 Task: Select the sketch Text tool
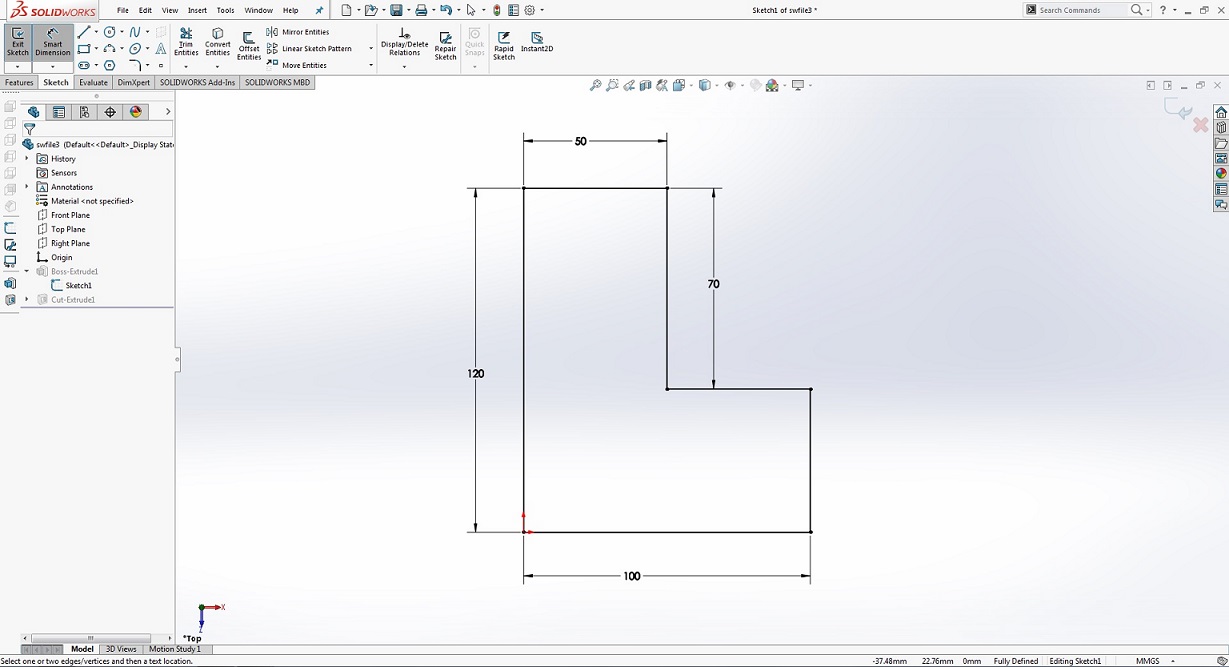click(161, 48)
